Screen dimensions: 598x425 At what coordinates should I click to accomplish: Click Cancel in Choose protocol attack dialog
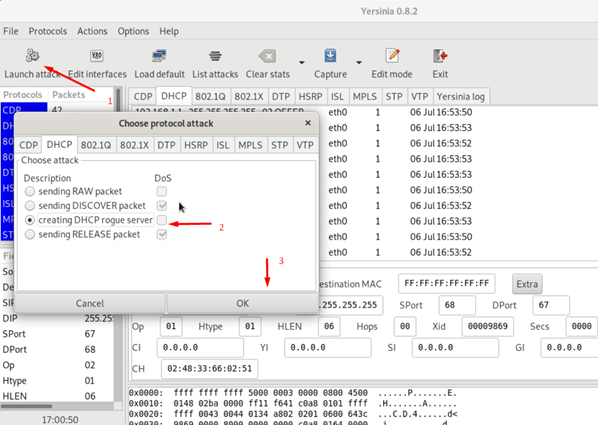(90, 303)
